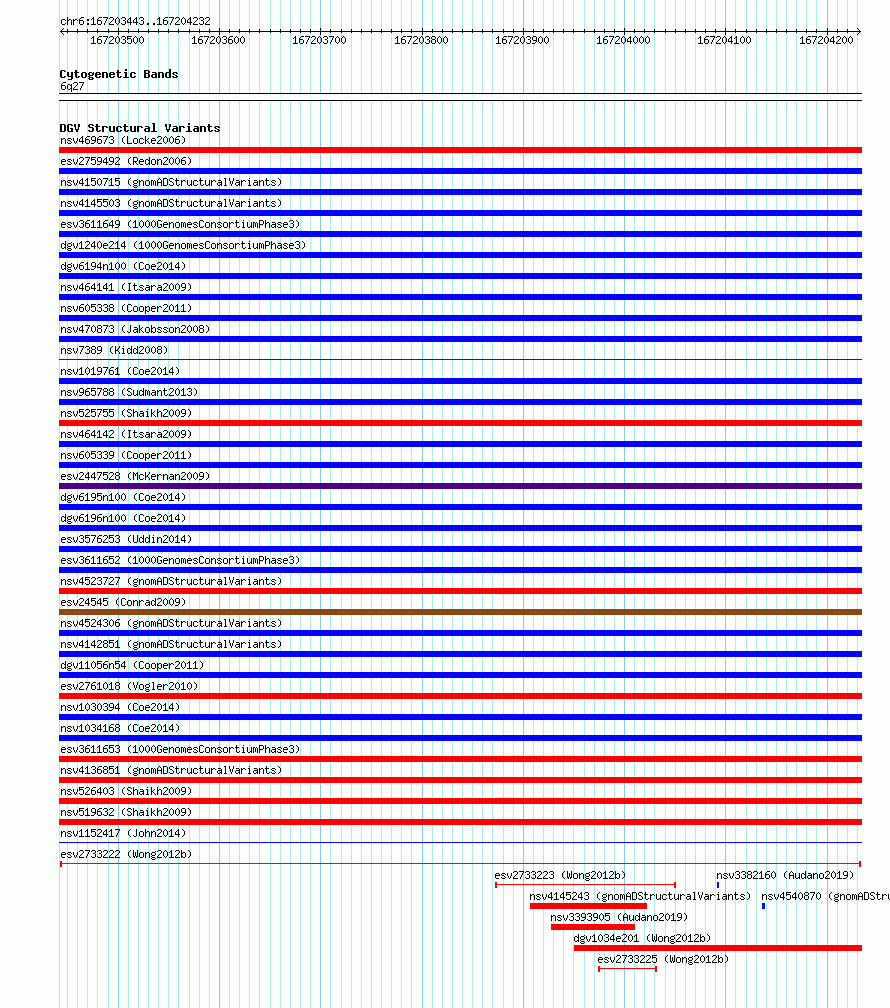The height and width of the screenshot is (1008, 890).
Task: Click the thin red line under esv2733223
Action: pos(585,885)
